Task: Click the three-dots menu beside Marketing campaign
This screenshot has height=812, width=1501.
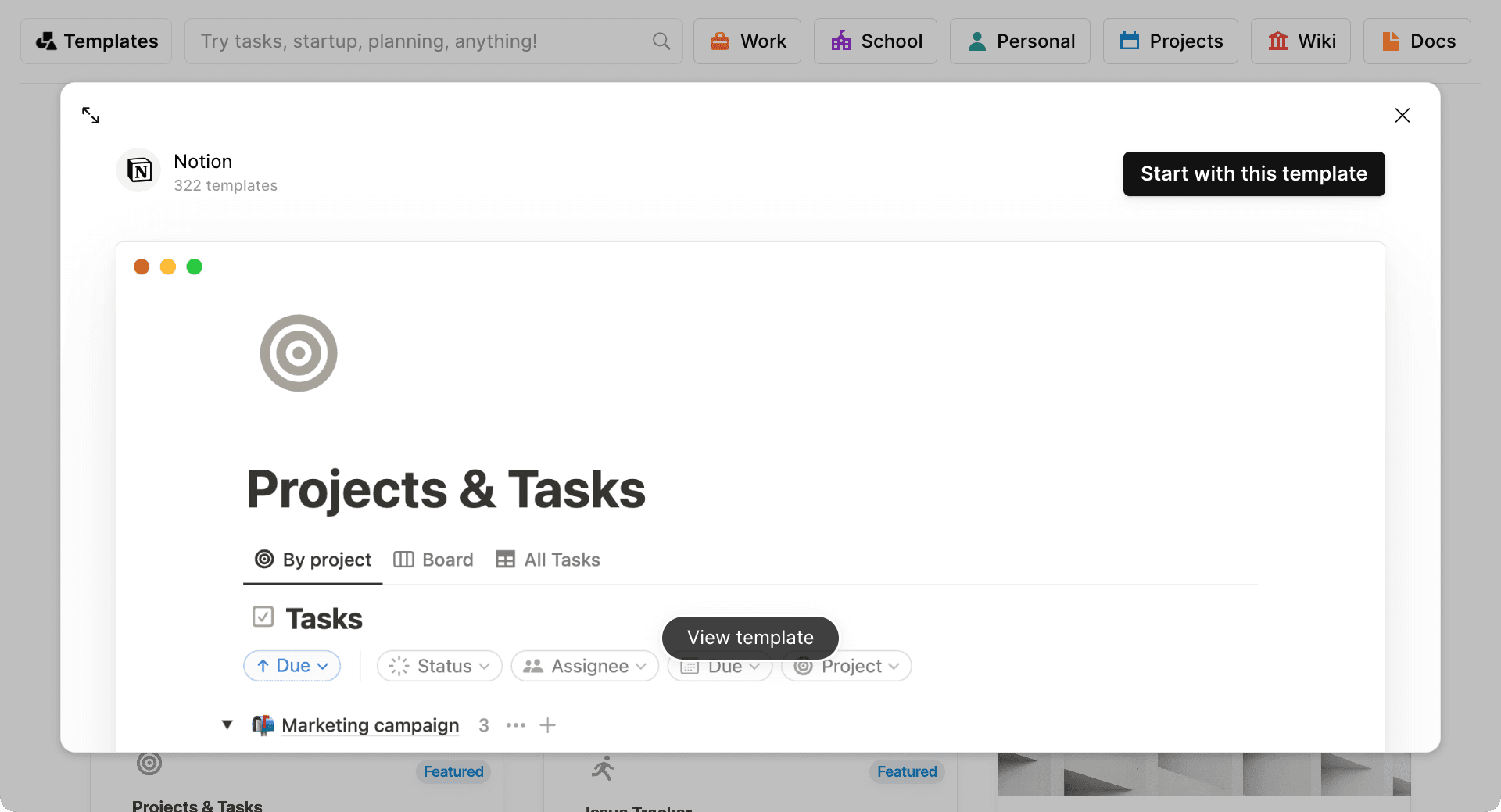Action: (516, 725)
